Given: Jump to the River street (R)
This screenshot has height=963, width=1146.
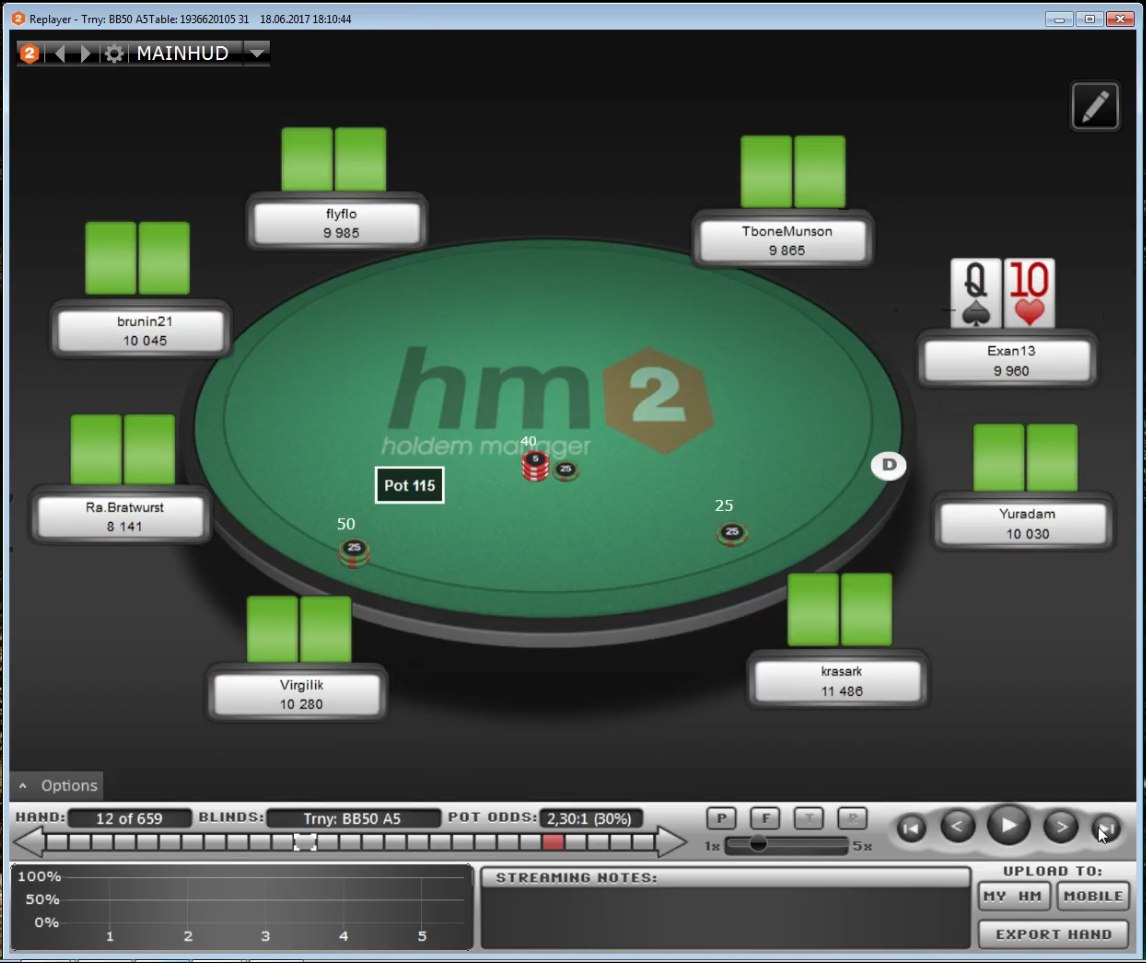Looking at the screenshot, I should (852, 818).
